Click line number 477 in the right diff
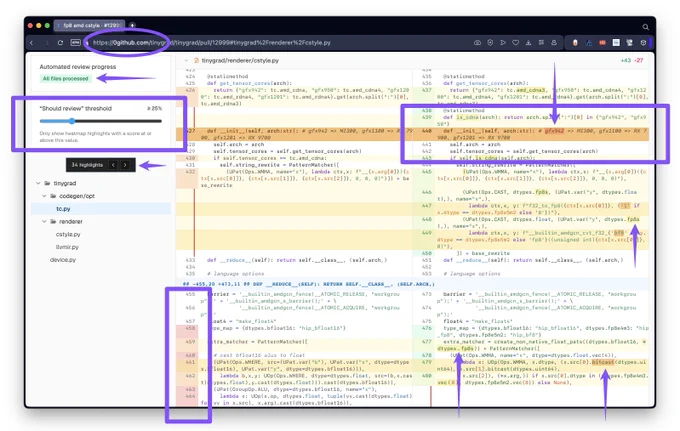 426,342
